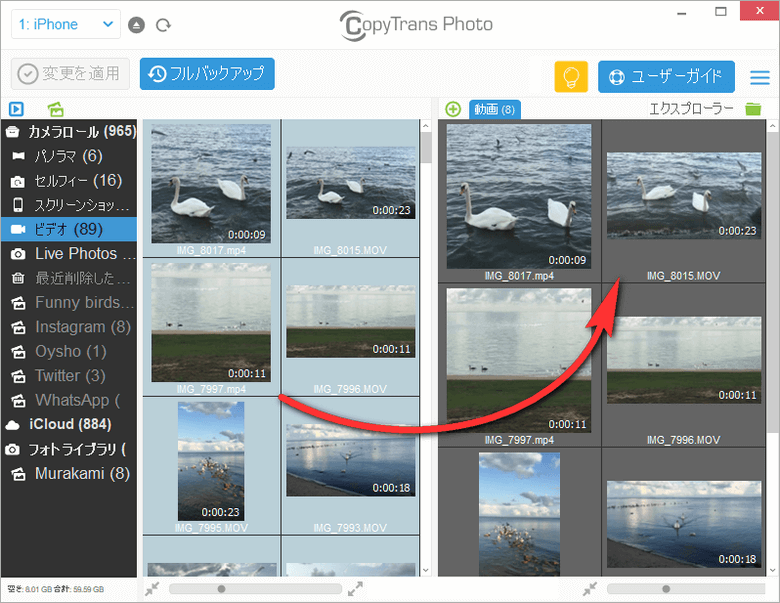
Task: Click the storage space status text
Action: pos(56,589)
